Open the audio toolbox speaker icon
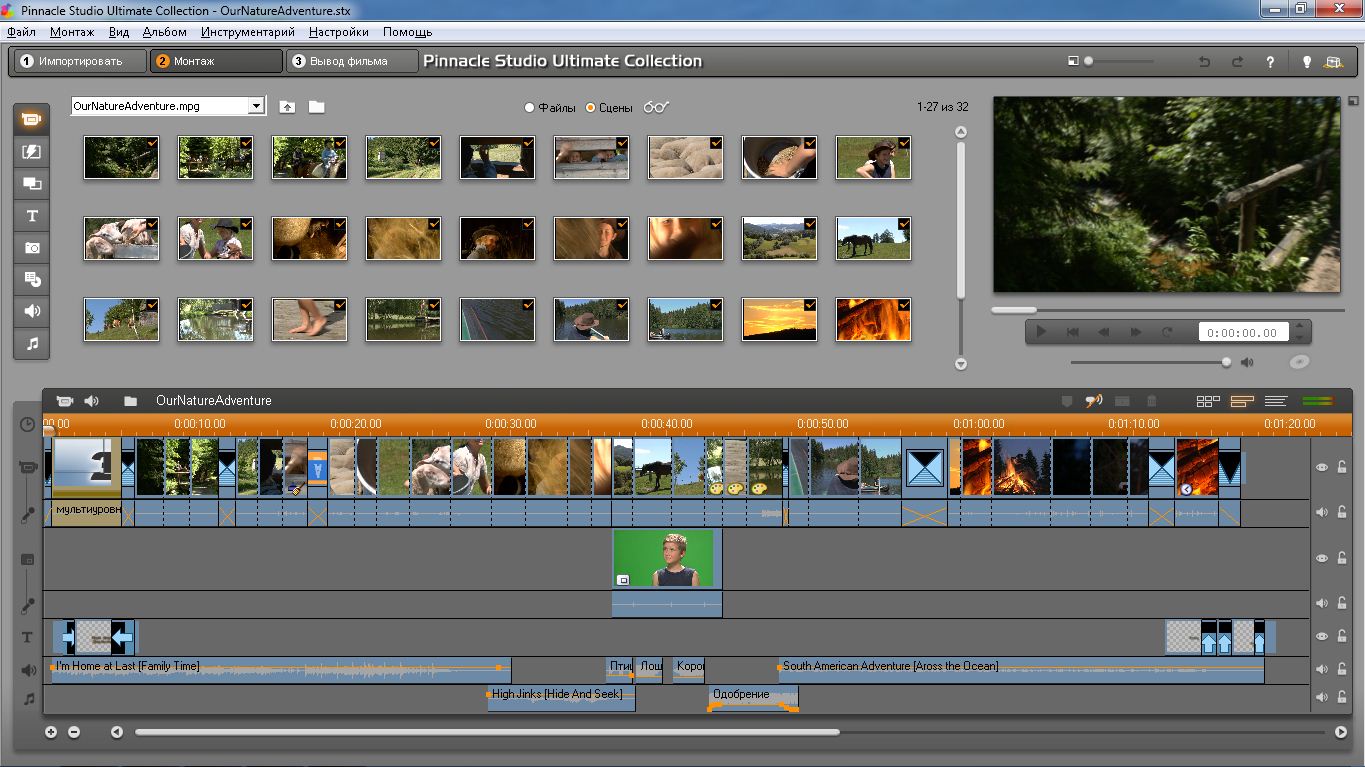Viewport: 1365px width, 767px height. (92, 401)
